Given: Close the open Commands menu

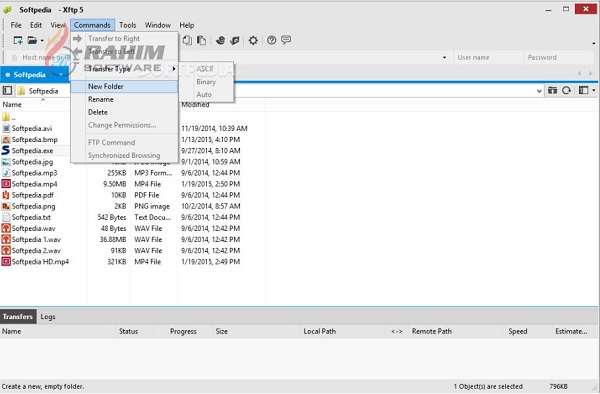Looking at the screenshot, I should point(92,25).
